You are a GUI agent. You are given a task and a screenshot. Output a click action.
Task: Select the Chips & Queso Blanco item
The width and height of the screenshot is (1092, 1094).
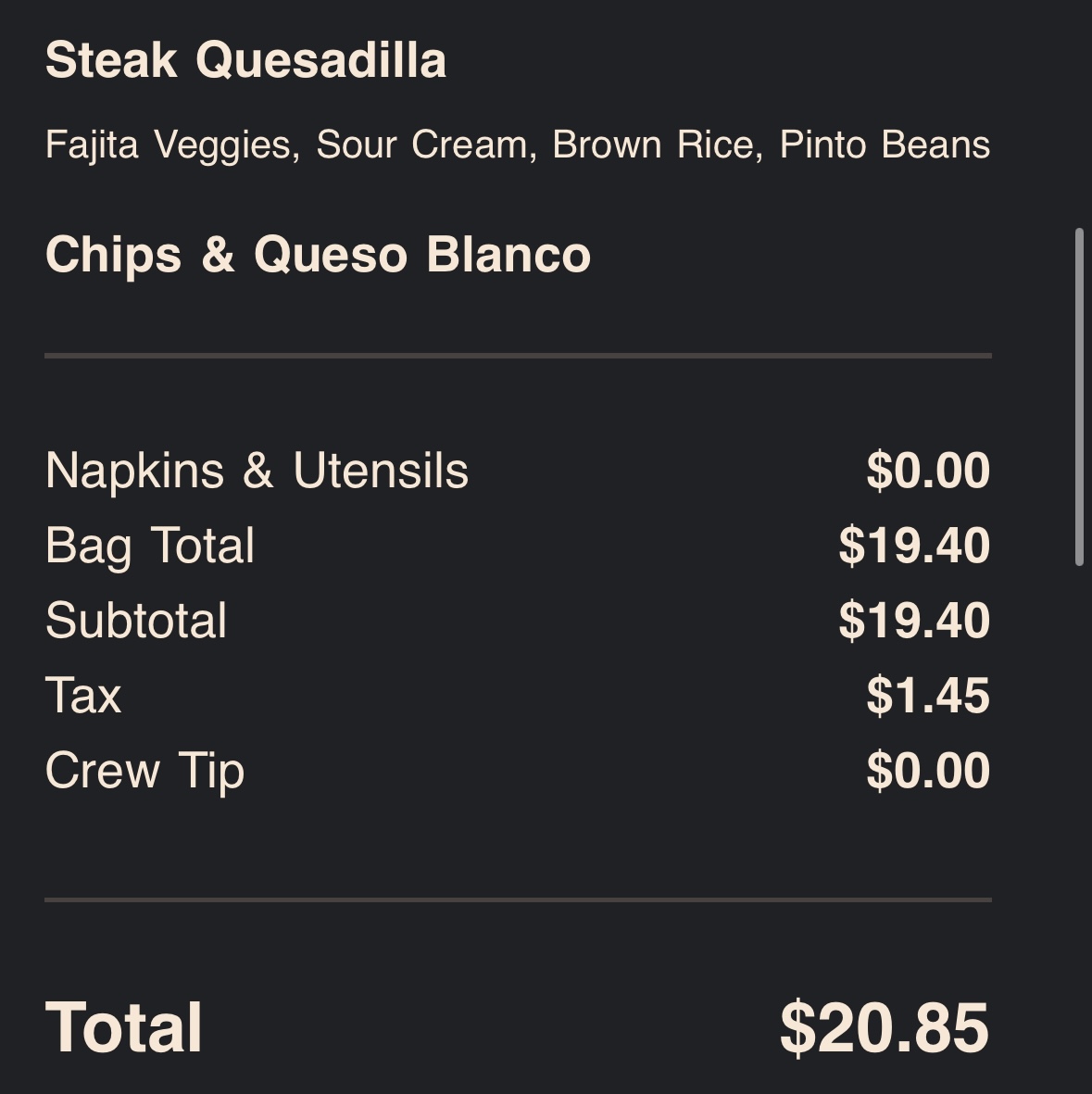coord(318,255)
